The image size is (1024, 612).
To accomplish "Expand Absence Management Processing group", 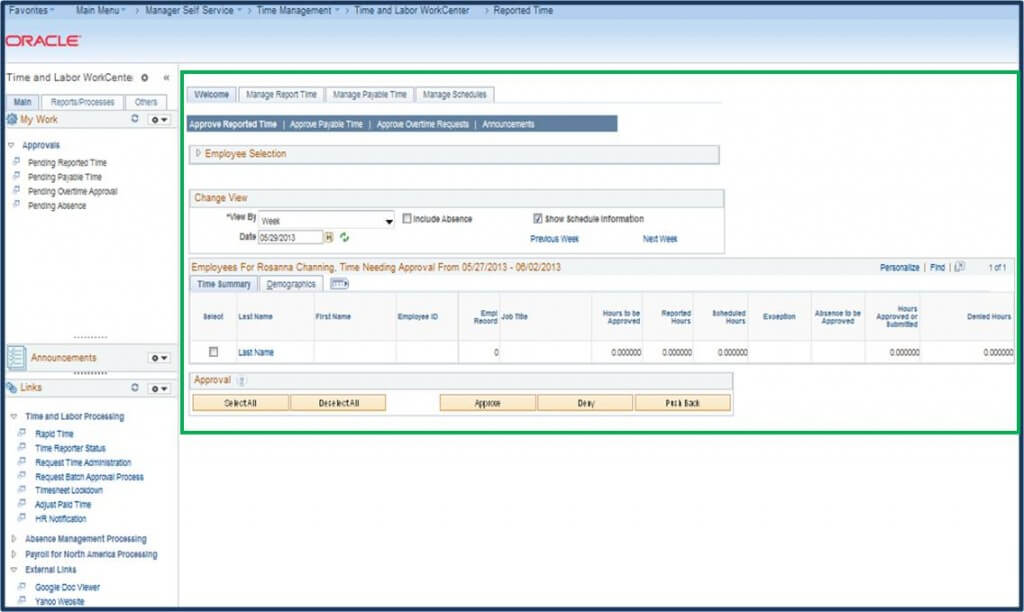I will (14, 539).
